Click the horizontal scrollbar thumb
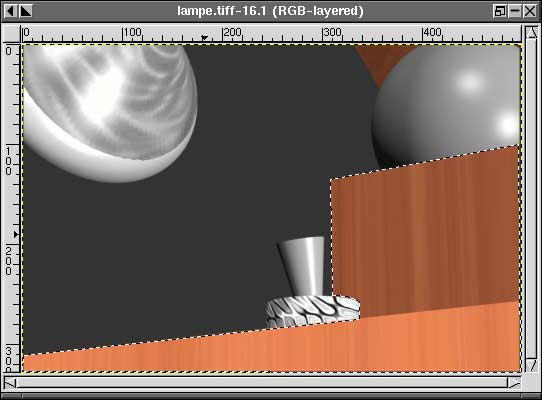This screenshot has width=542, height=400. 262,383
